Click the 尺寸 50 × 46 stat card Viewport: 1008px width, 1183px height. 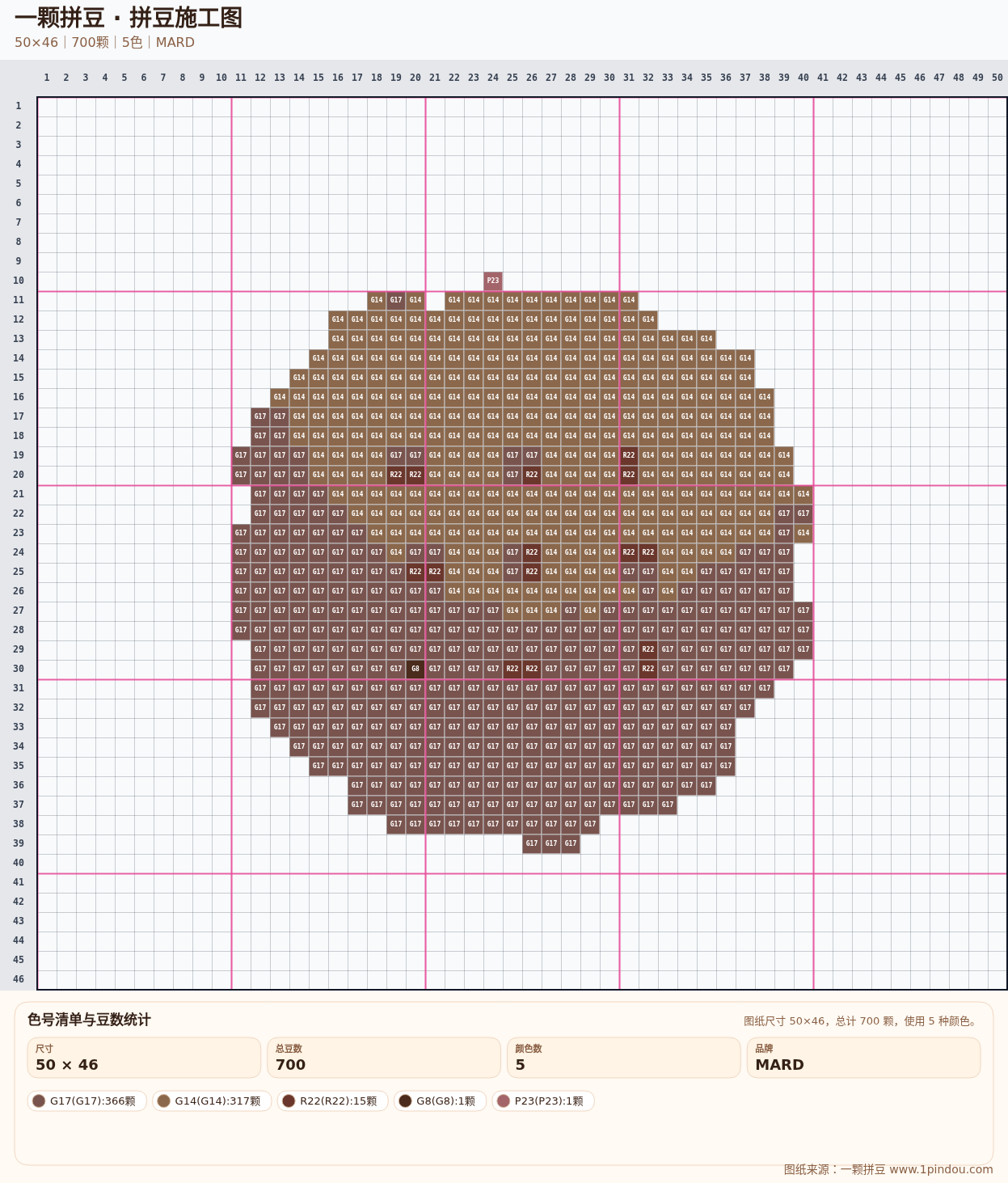coord(144,1058)
